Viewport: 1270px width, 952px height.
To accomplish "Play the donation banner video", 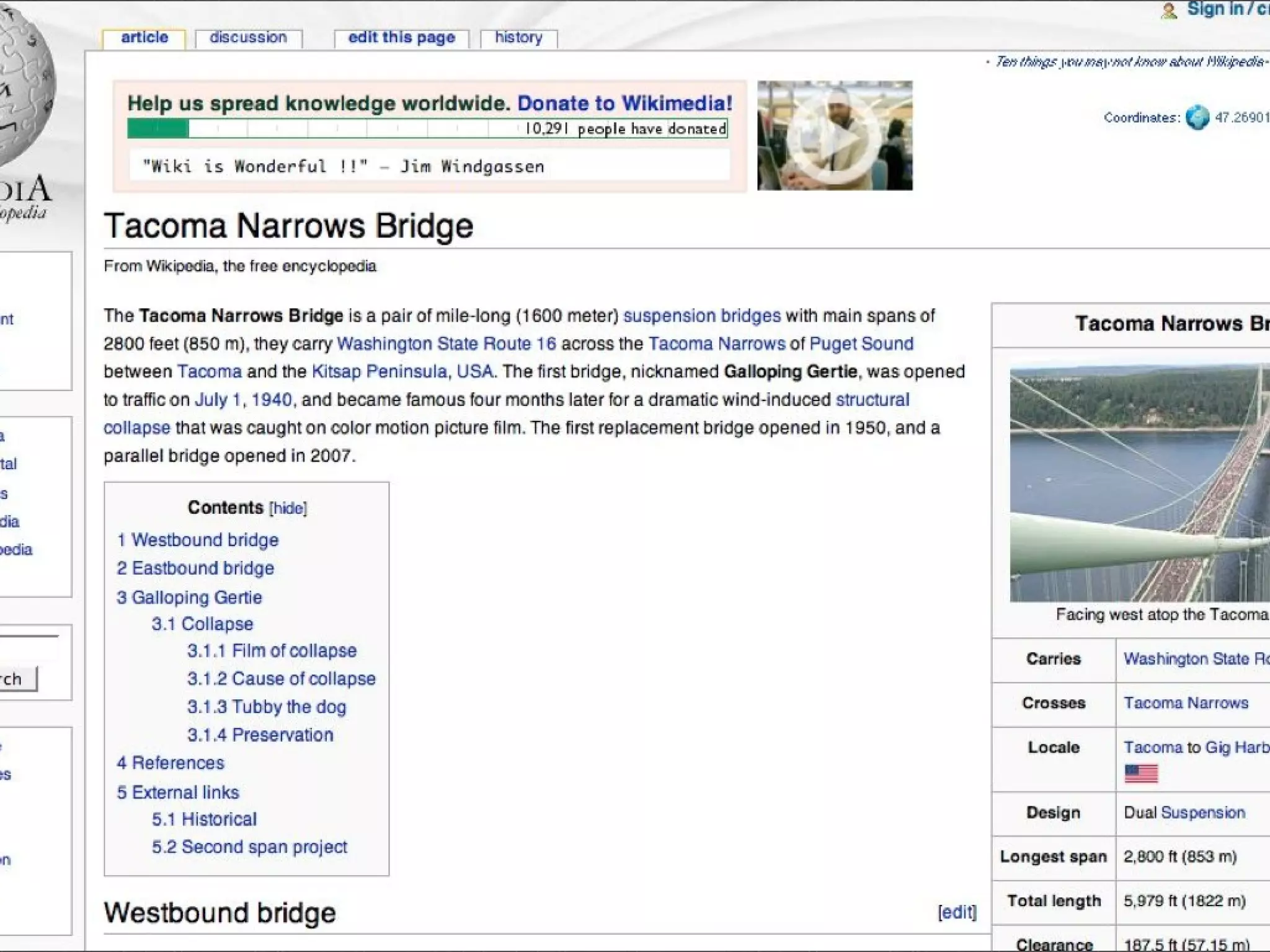I will 835,136.
